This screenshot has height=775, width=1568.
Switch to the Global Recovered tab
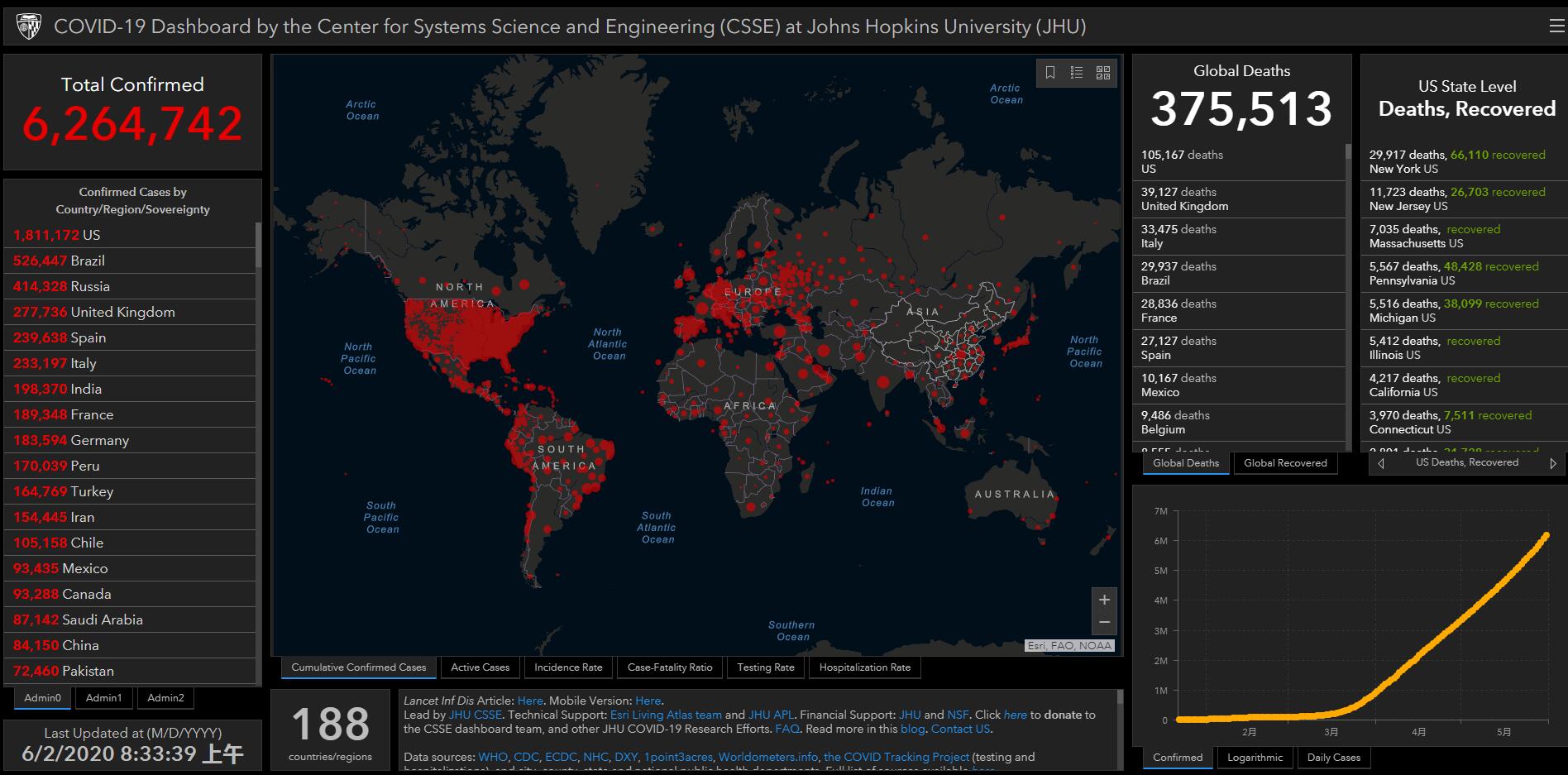click(x=1284, y=463)
